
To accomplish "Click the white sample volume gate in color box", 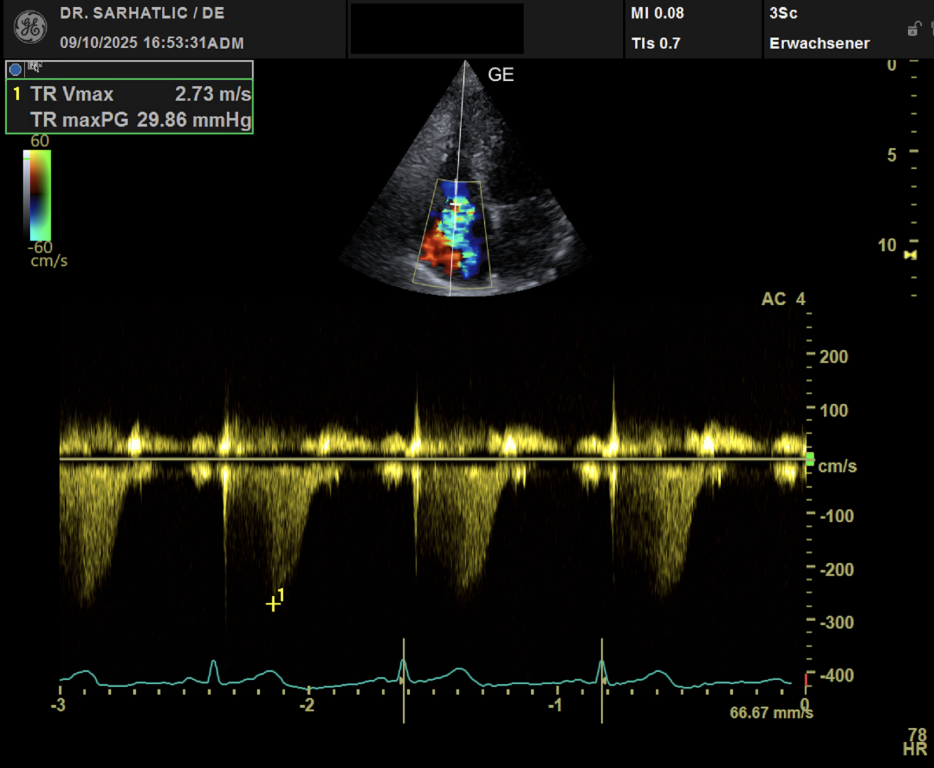I will pyautogui.click(x=457, y=205).
